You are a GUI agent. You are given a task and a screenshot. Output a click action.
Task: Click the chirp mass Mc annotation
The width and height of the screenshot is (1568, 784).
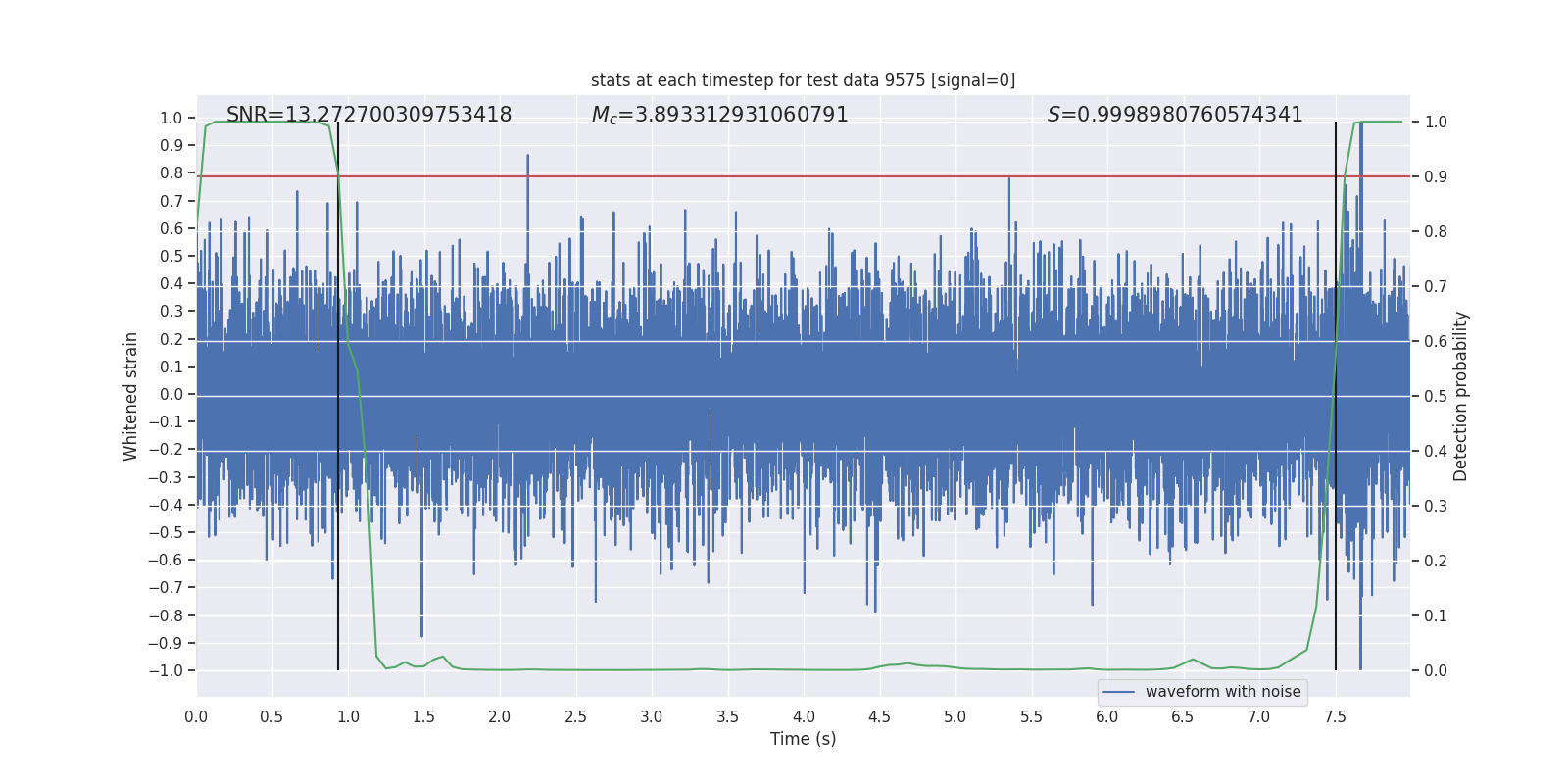(719, 115)
